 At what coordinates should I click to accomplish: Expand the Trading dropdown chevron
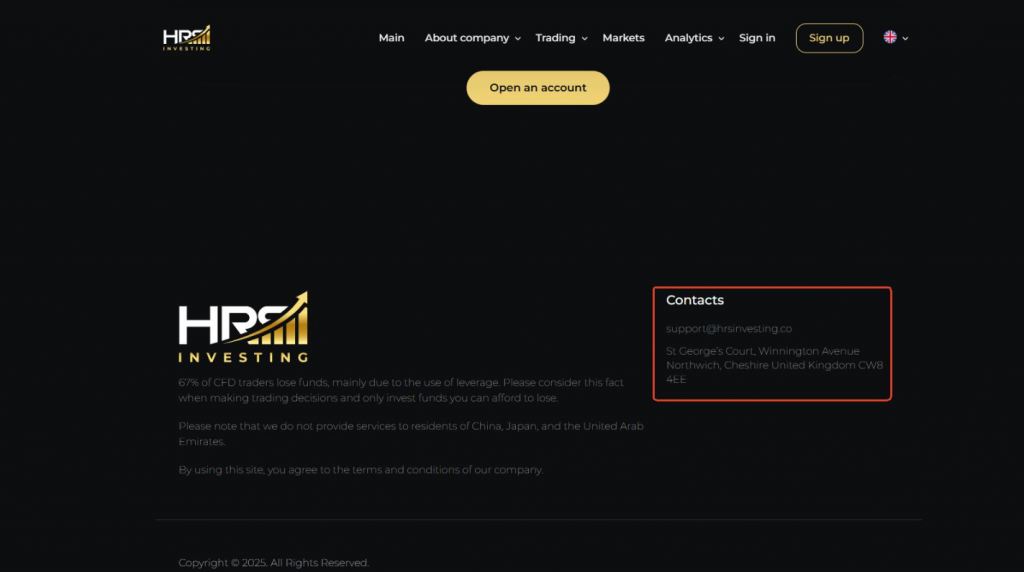click(584, 39)
